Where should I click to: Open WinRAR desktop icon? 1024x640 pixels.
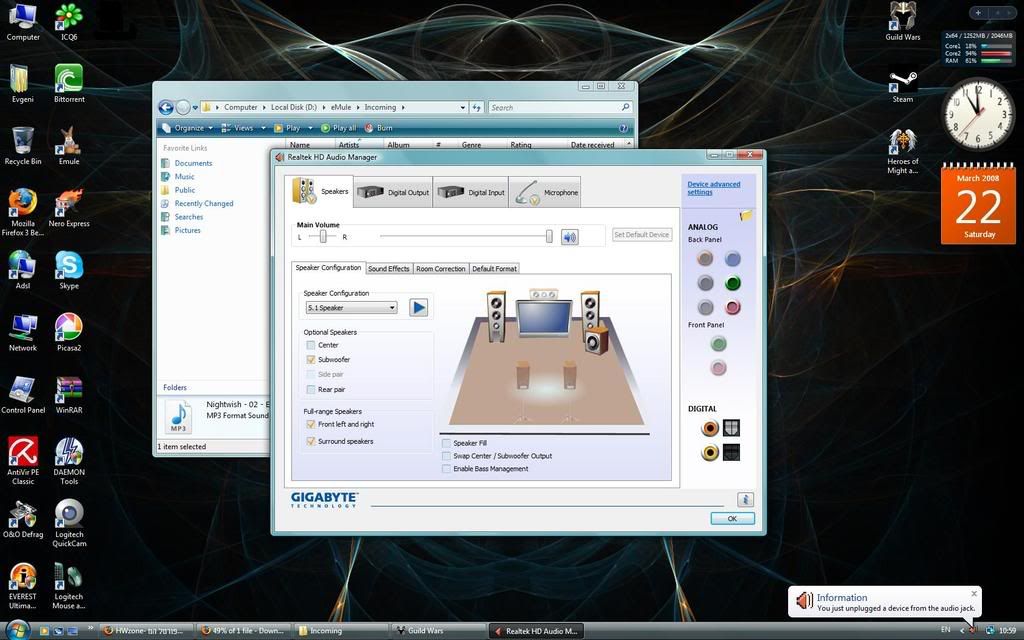point(69,394)
